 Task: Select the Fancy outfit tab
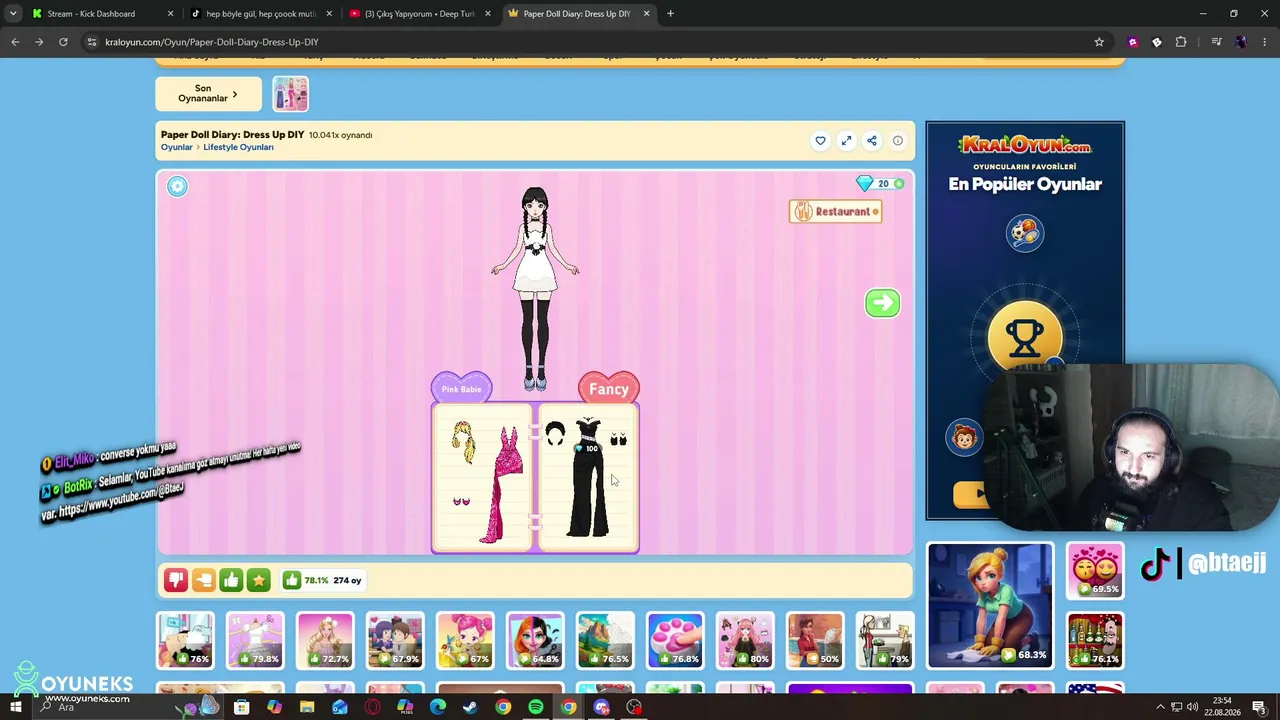point(609,388)
